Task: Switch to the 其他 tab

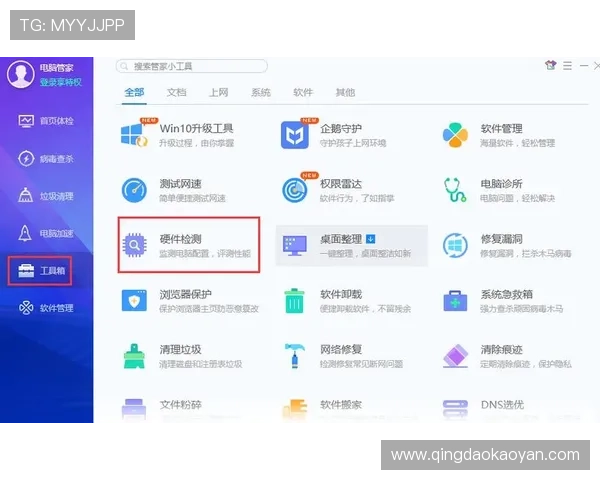Action: (345, 92)
